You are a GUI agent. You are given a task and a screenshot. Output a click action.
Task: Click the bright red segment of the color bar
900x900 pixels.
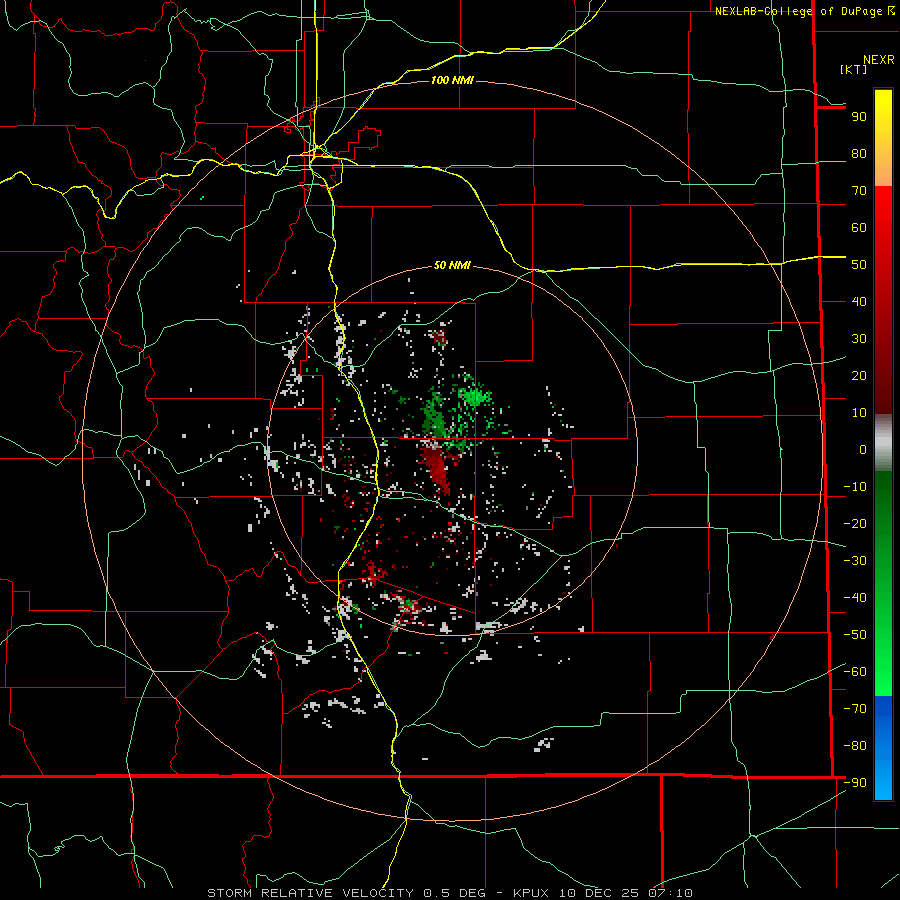pos(883,218)
